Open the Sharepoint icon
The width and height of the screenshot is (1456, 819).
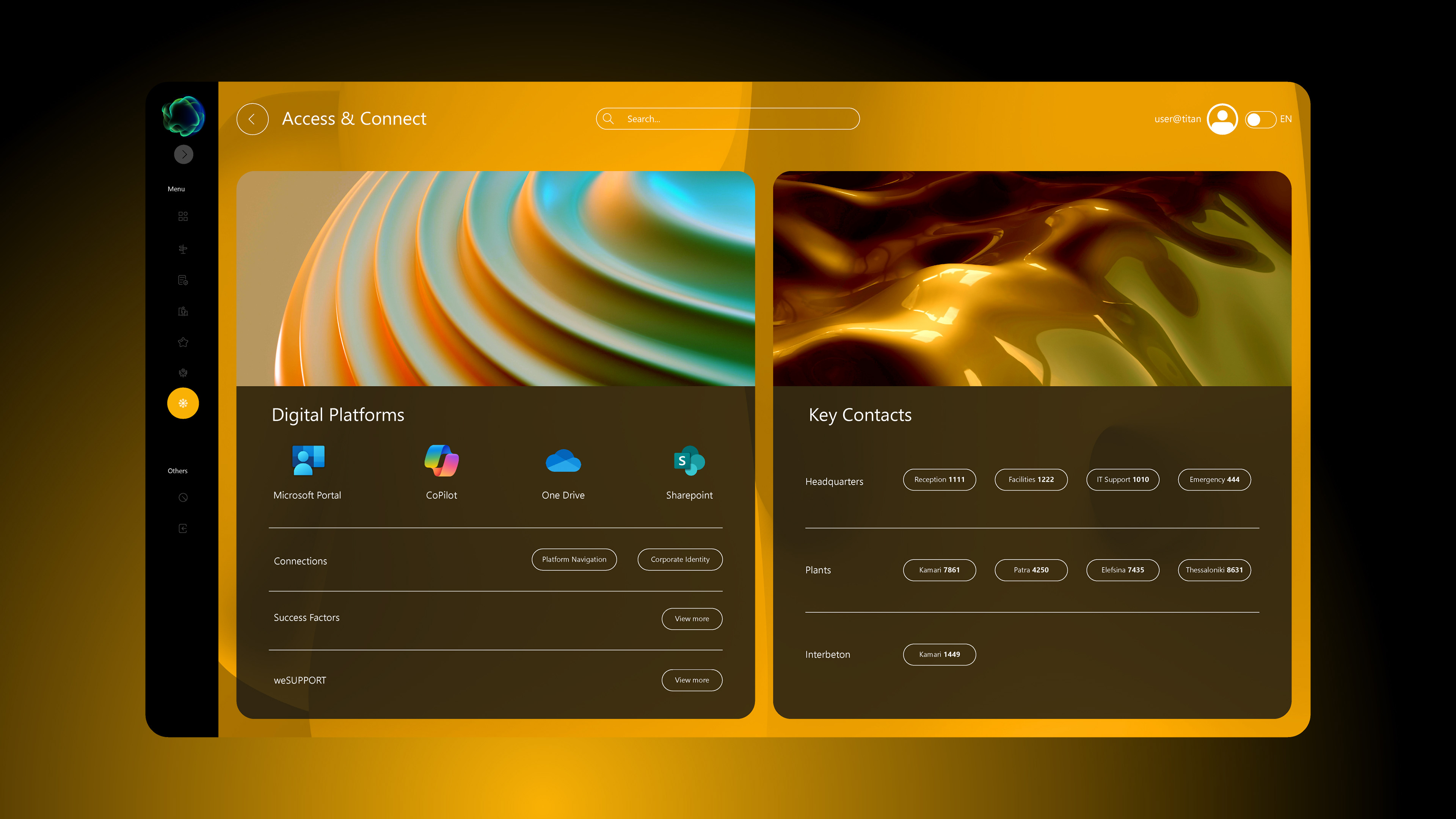(x=689, y=461)
